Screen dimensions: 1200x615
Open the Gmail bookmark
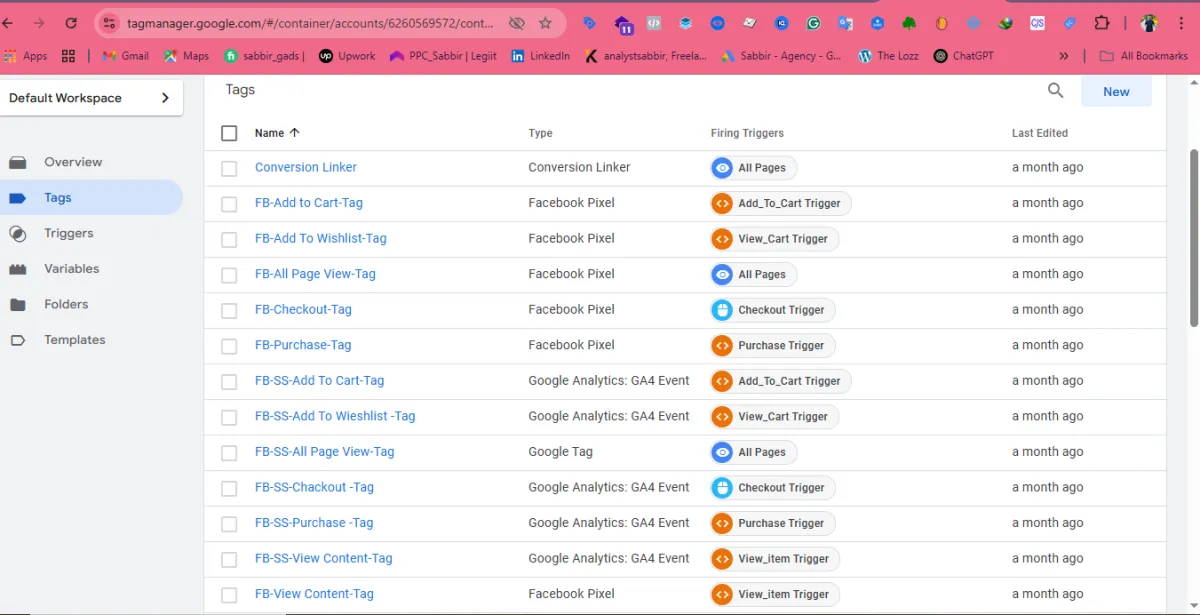125,56
